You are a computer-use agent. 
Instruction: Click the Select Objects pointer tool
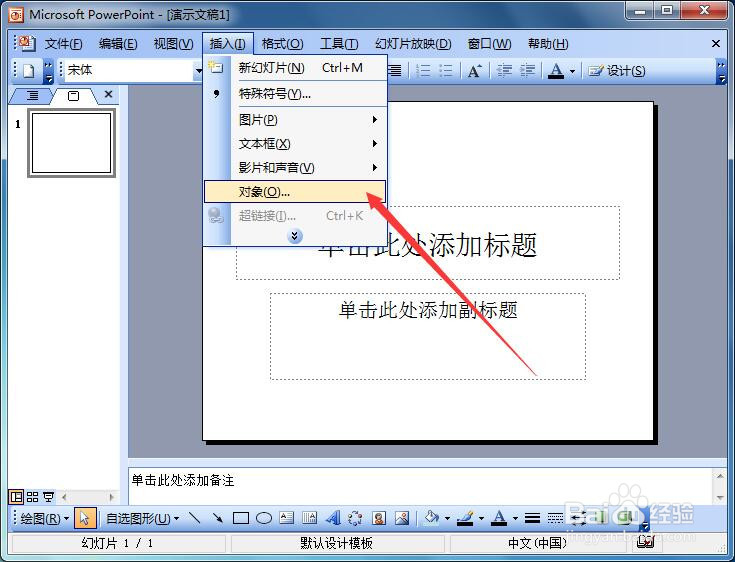click(x=84, y=518)
